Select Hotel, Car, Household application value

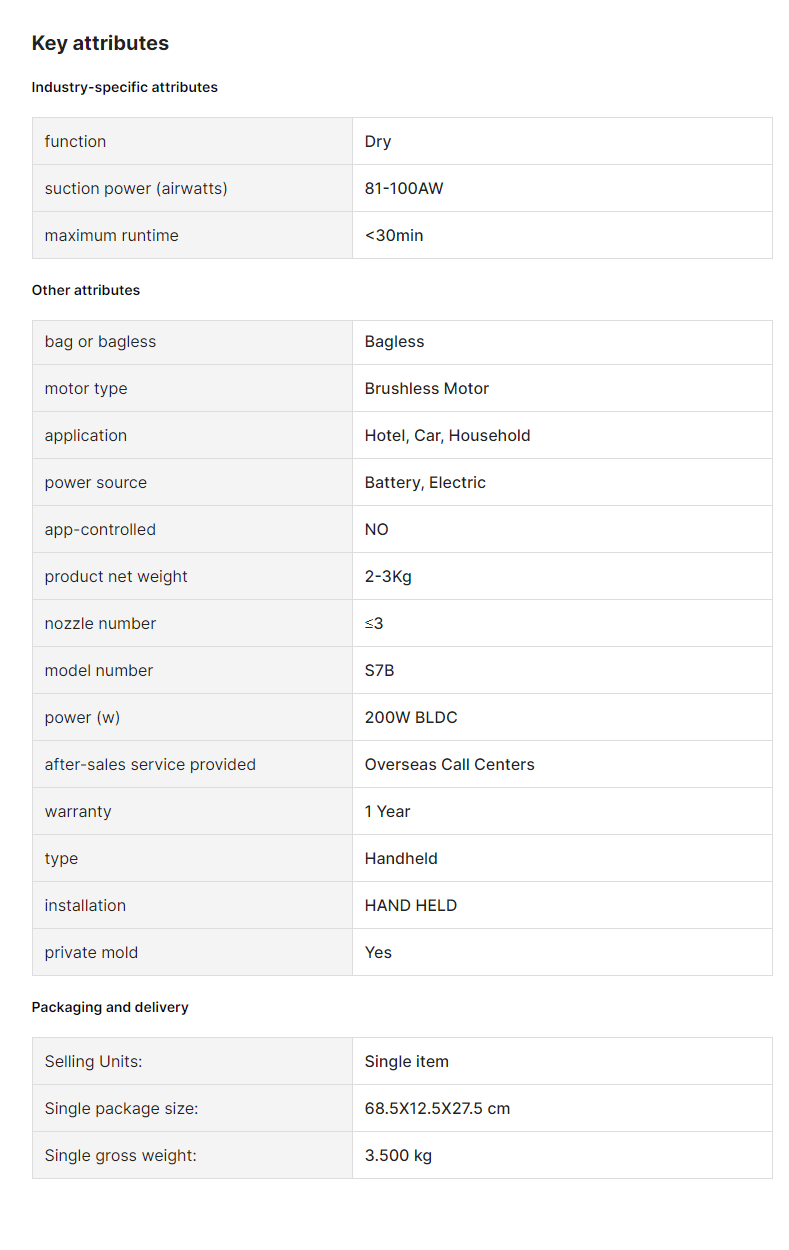pos(448,435)
